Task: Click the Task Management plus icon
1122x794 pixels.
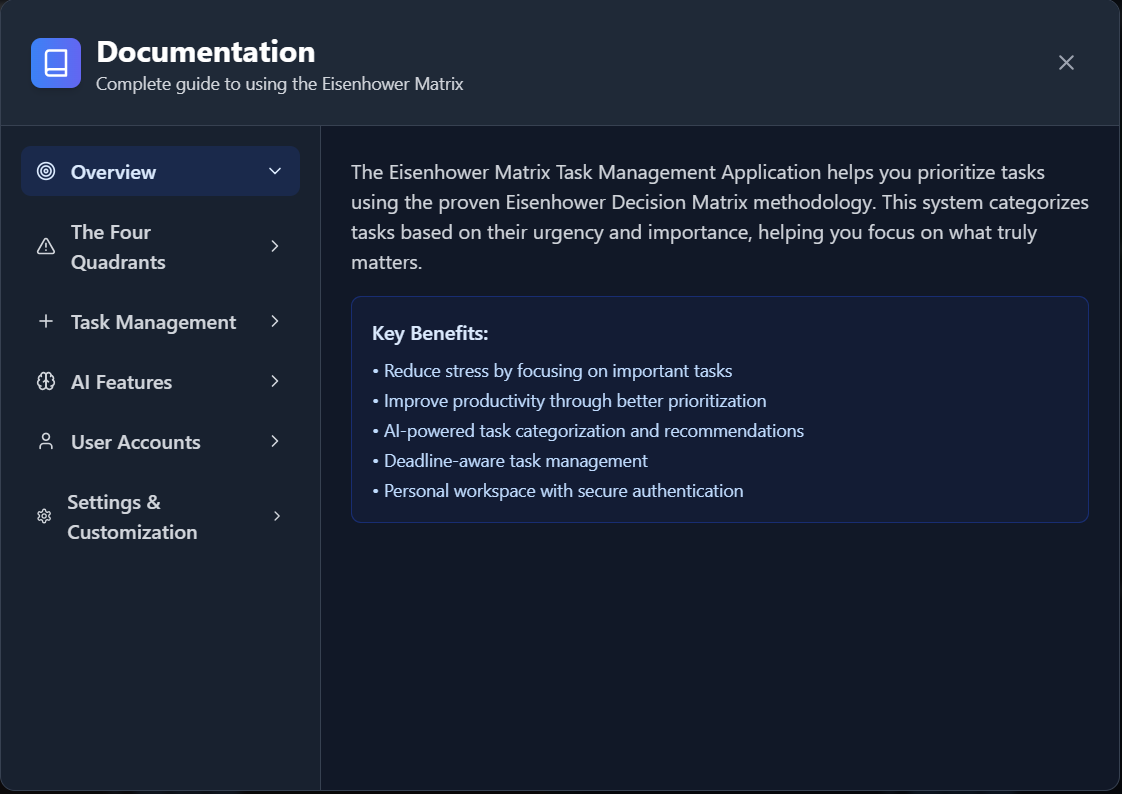Action: [46, 321]
